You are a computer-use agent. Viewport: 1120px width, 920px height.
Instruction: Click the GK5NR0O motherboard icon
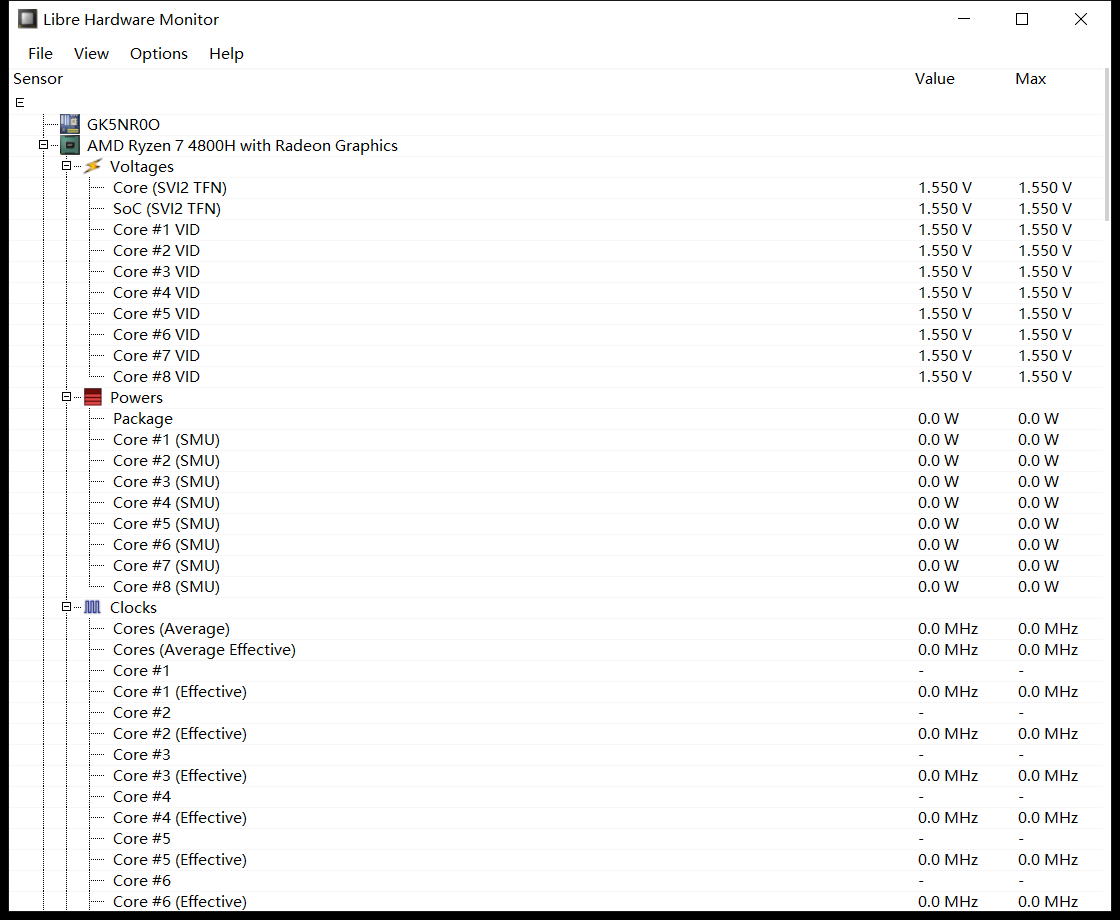pyautogui.click(x=70, y=124)
